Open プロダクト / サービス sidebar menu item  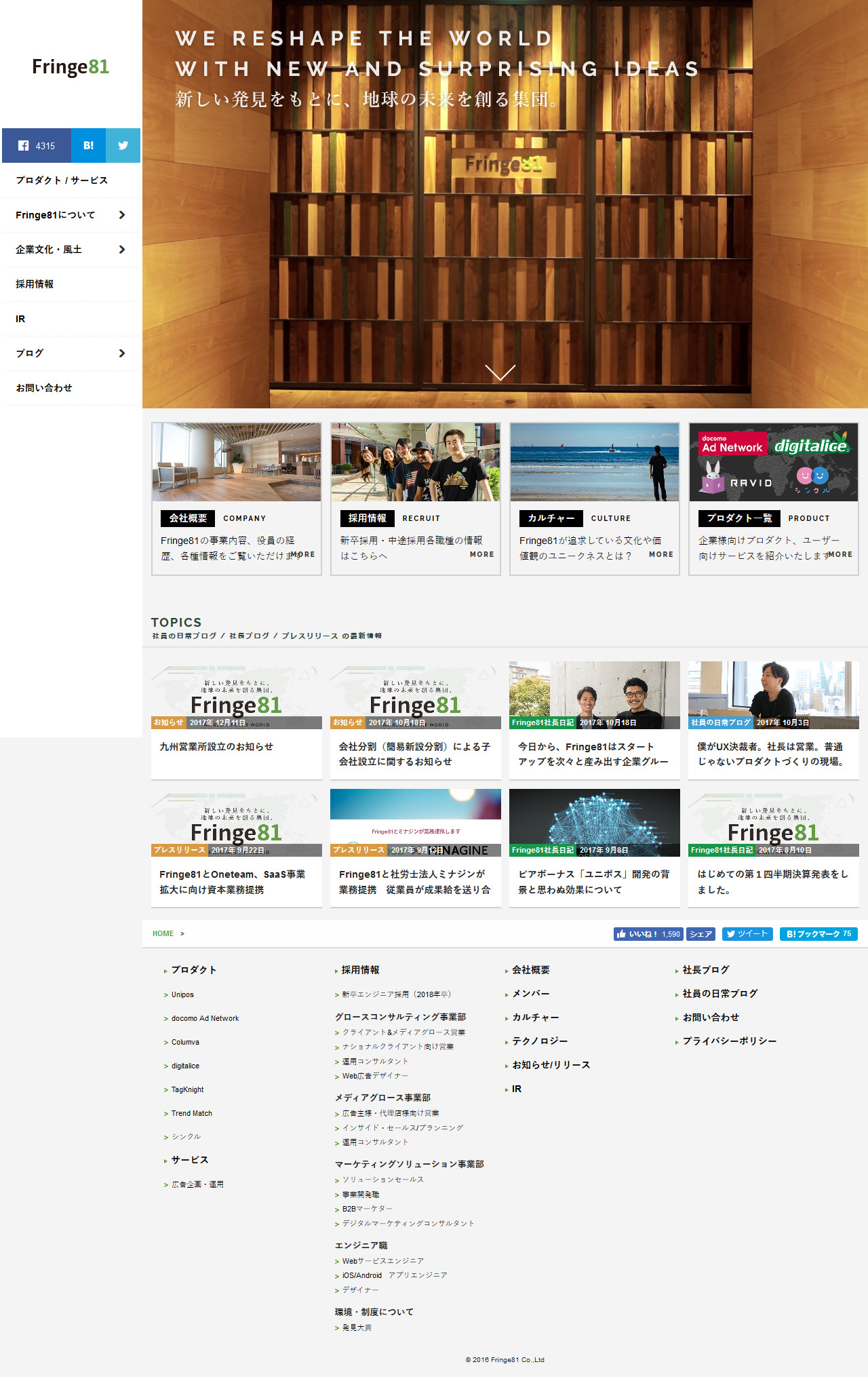point(62,180)
